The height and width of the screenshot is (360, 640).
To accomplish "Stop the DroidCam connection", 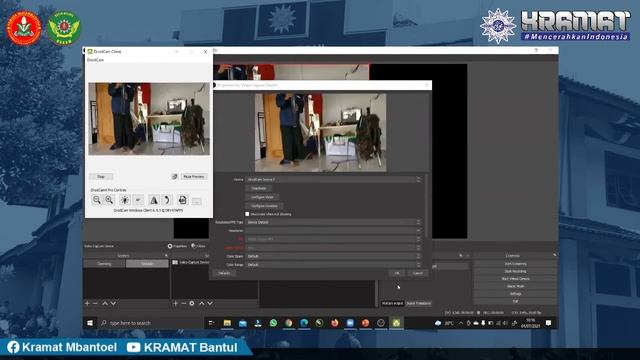I will [x=101, y=176].
